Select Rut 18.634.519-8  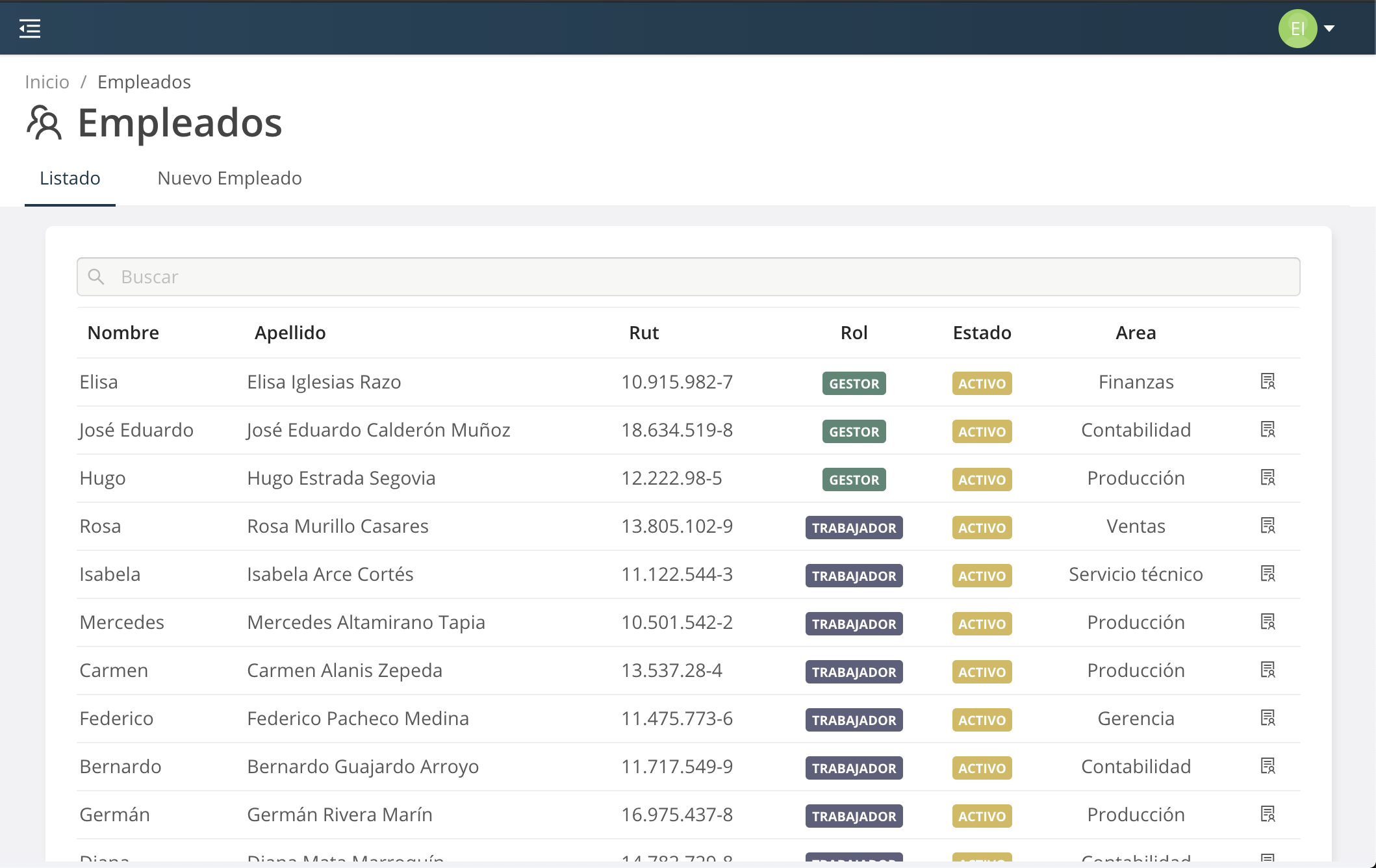pyautogui.click(x=677, y=430)
